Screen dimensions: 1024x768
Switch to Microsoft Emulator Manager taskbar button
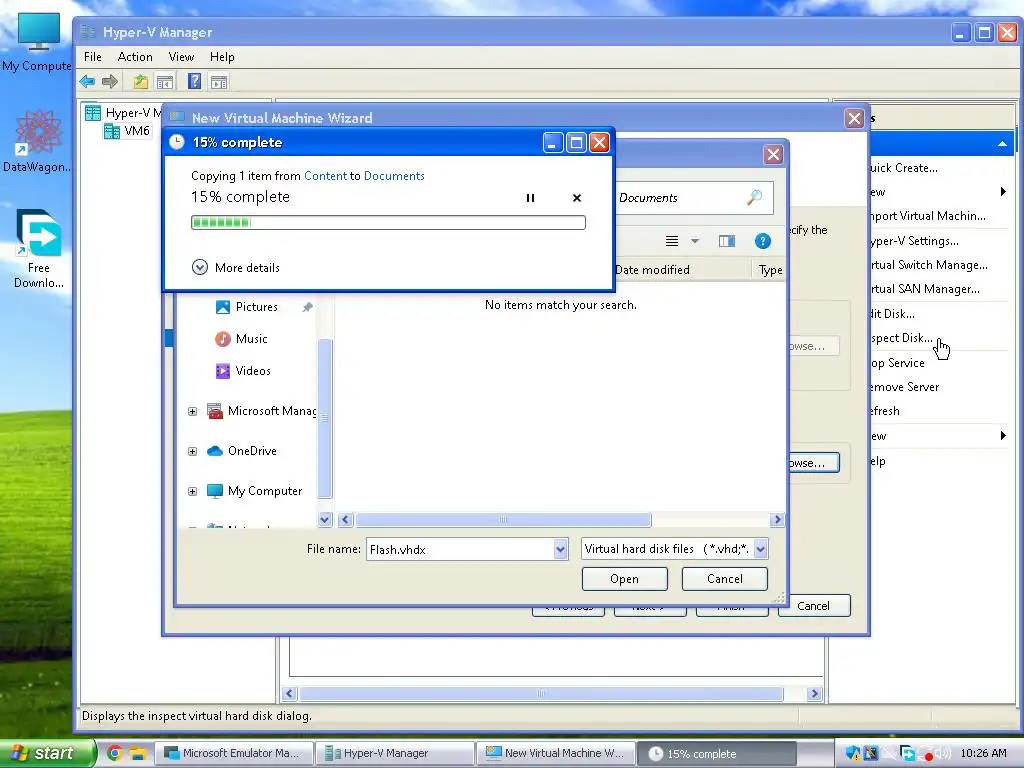(x=234, y=753)
